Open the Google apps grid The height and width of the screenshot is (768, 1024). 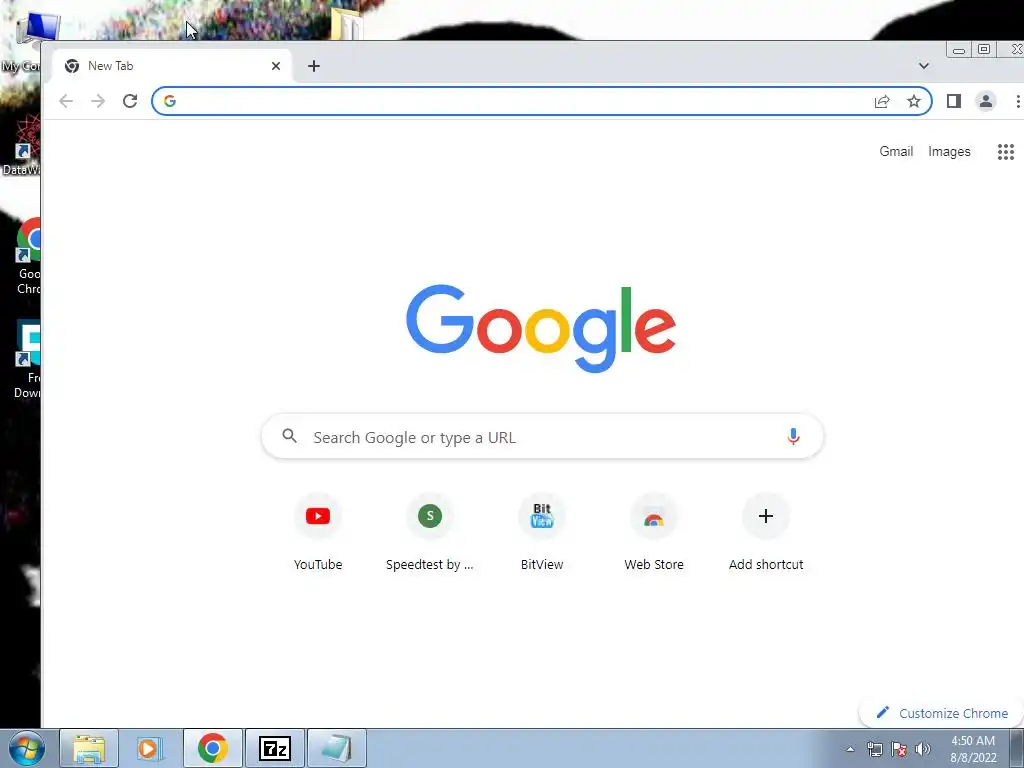click(1006, 152)
